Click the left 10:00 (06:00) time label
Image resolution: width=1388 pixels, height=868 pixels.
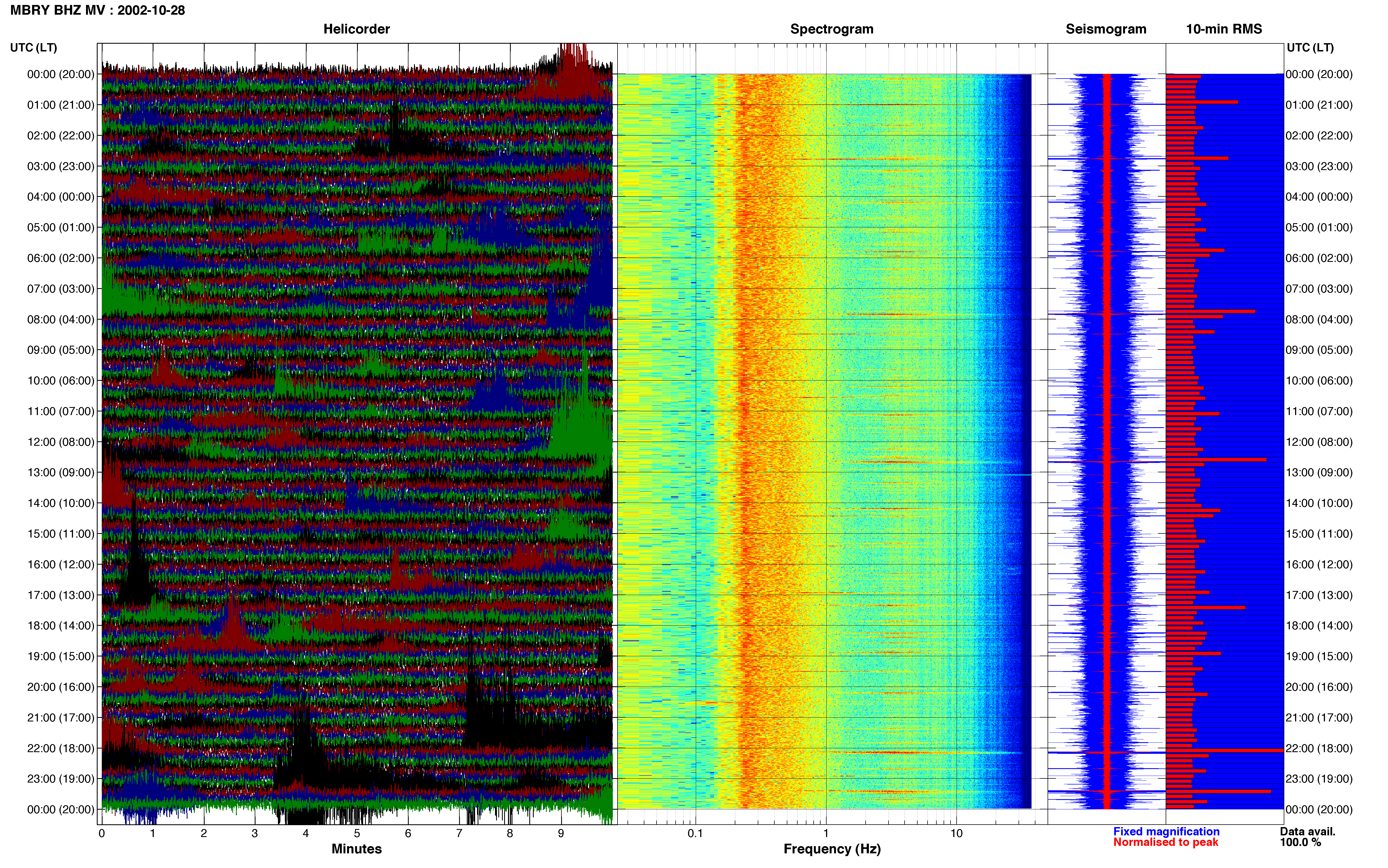tap(61, 380)
